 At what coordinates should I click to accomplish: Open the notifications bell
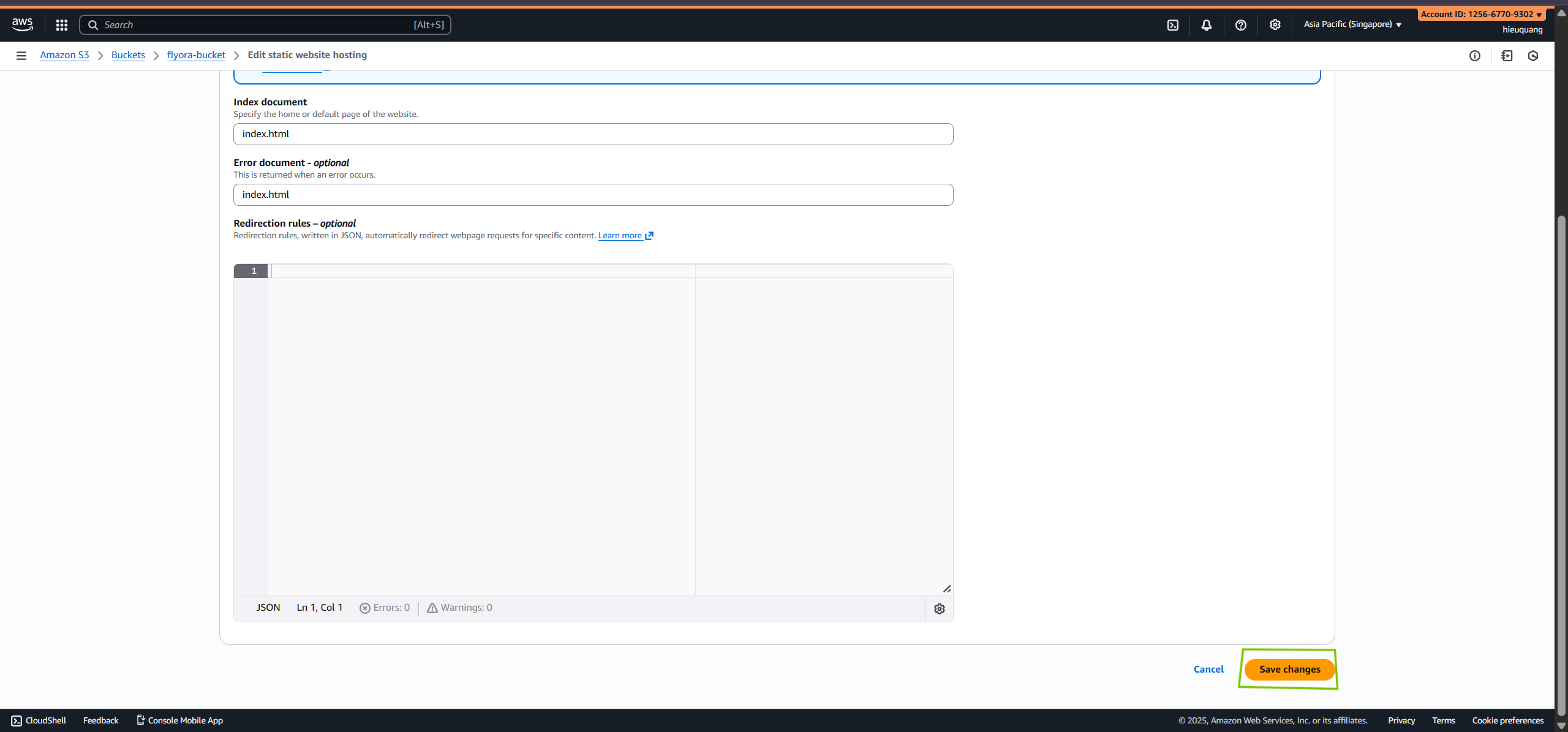click(x=1207, y=25)
